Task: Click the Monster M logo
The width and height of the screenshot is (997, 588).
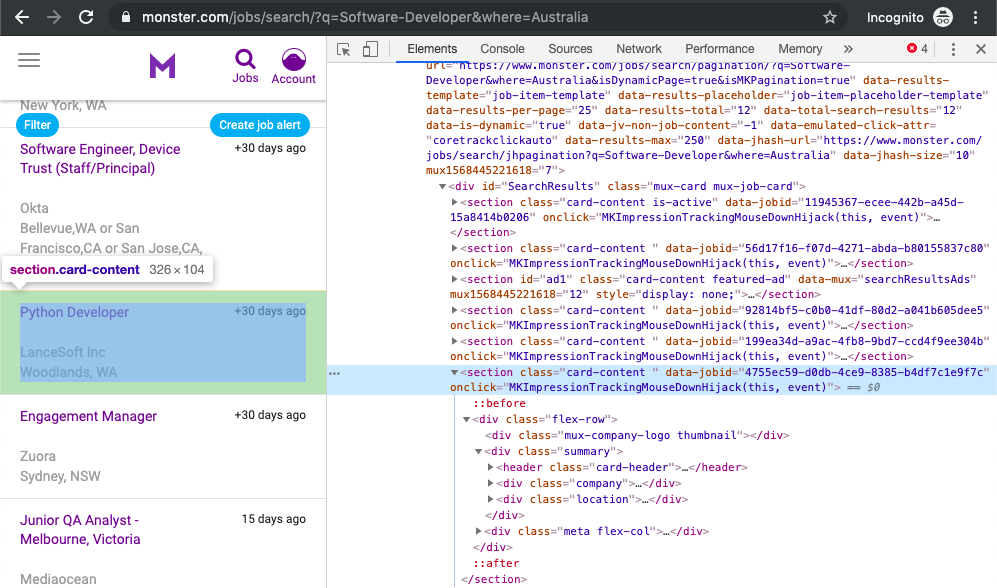Action: (x=162, y=65)
